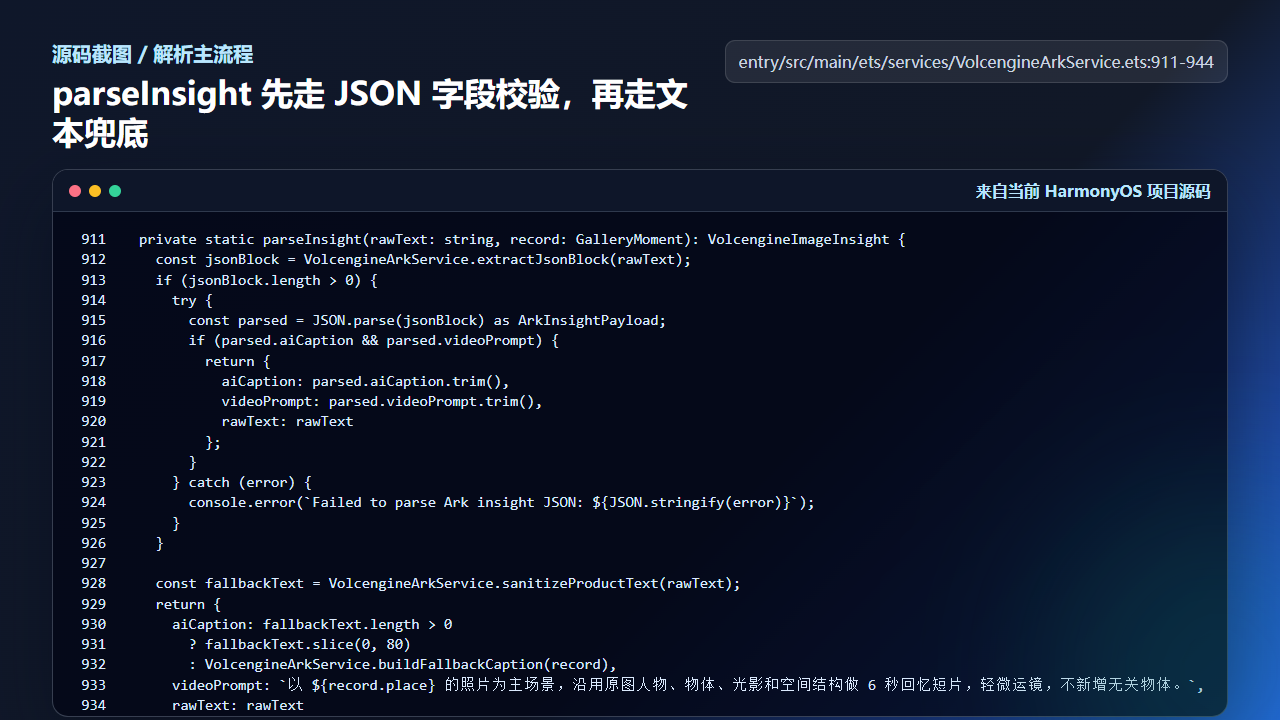Click the heading '源码截图 / 解析主流程'
Screen dimensions: 1280x720
pyautogui.click(x=152, y=54)
